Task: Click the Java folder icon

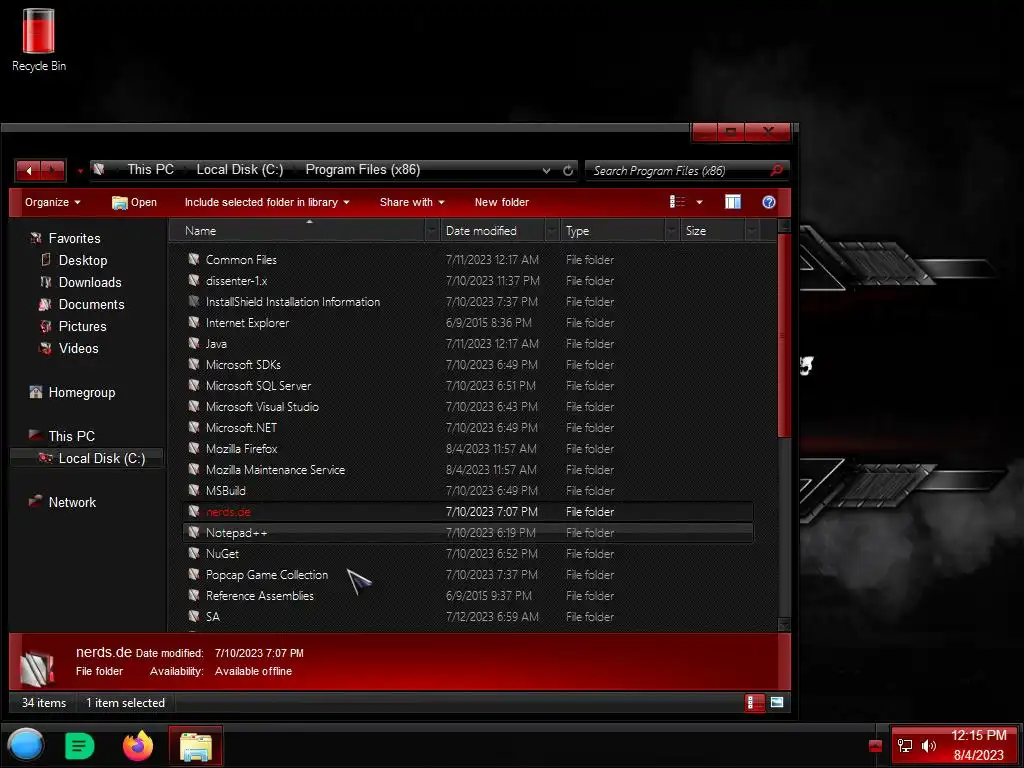Action: (194, 344)
